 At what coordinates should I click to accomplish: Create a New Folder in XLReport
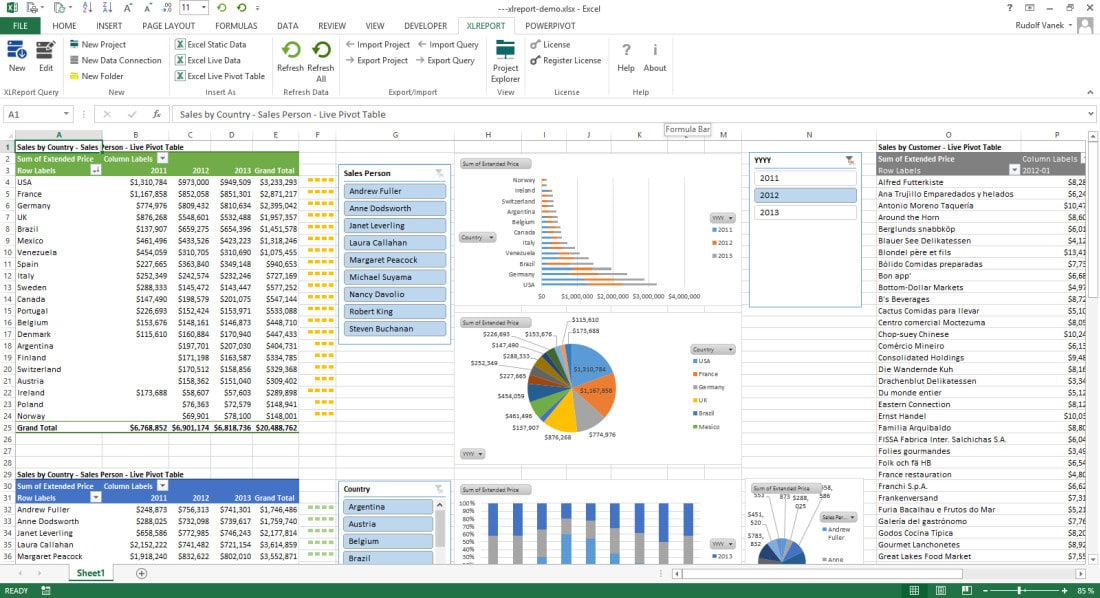pyautogui.click(x=96, y=76)
